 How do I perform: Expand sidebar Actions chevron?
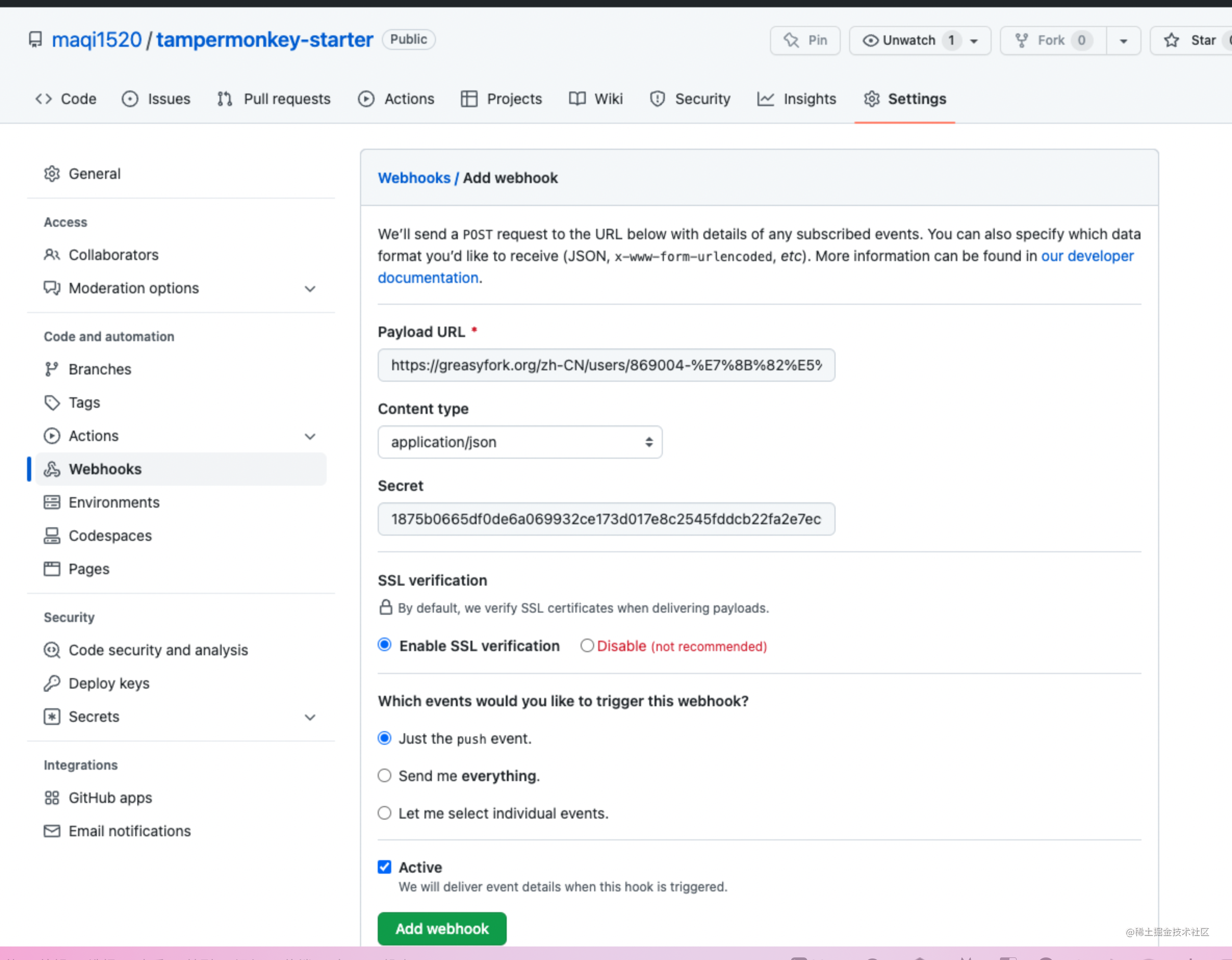[310, 436]
